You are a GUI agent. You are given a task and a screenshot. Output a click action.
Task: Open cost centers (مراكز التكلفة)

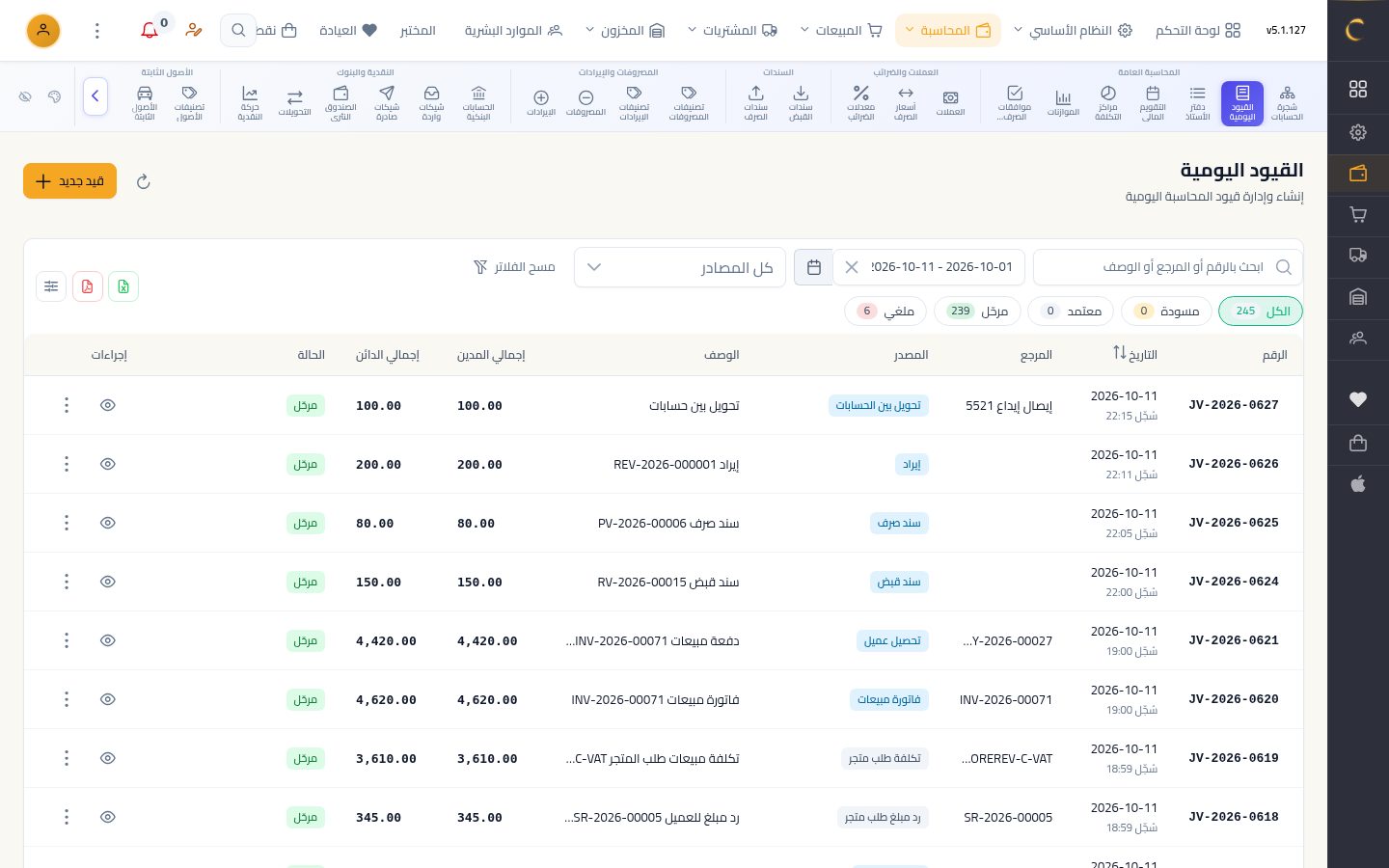pos(1107,103)
